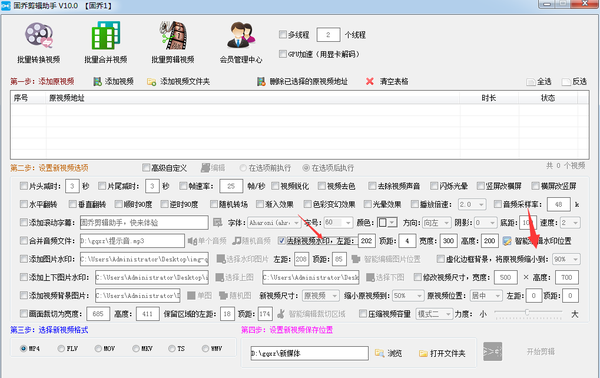Click the thread count field showing 2

pos(328,34)
